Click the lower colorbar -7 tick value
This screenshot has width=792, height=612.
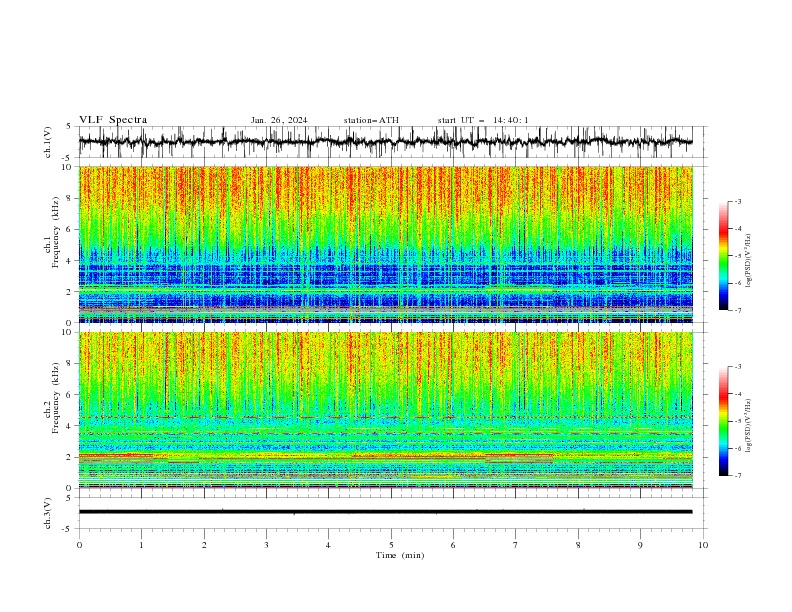pos(738,476)
